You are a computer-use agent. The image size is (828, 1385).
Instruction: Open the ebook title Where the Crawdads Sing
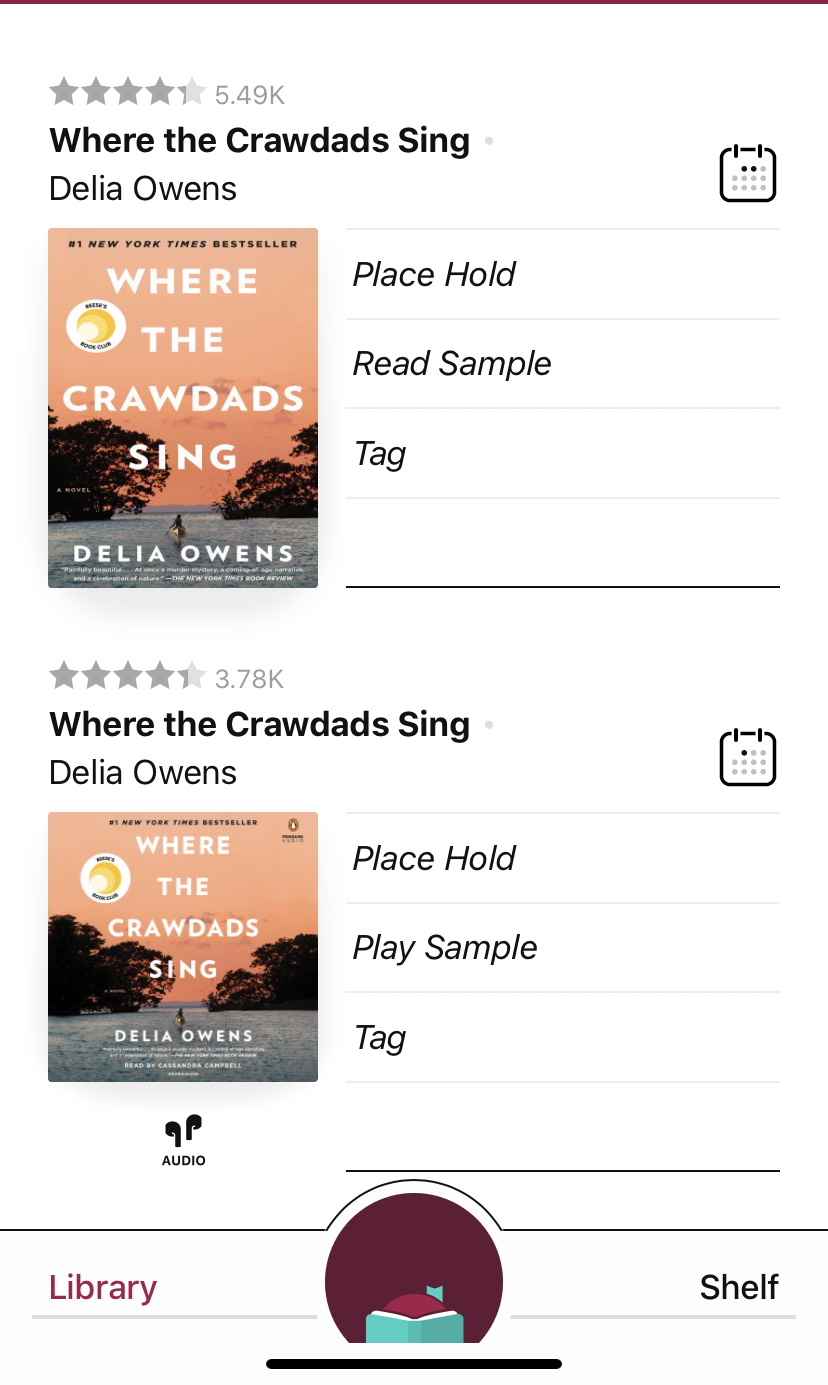pyautogui.click(x=259, y=141)
